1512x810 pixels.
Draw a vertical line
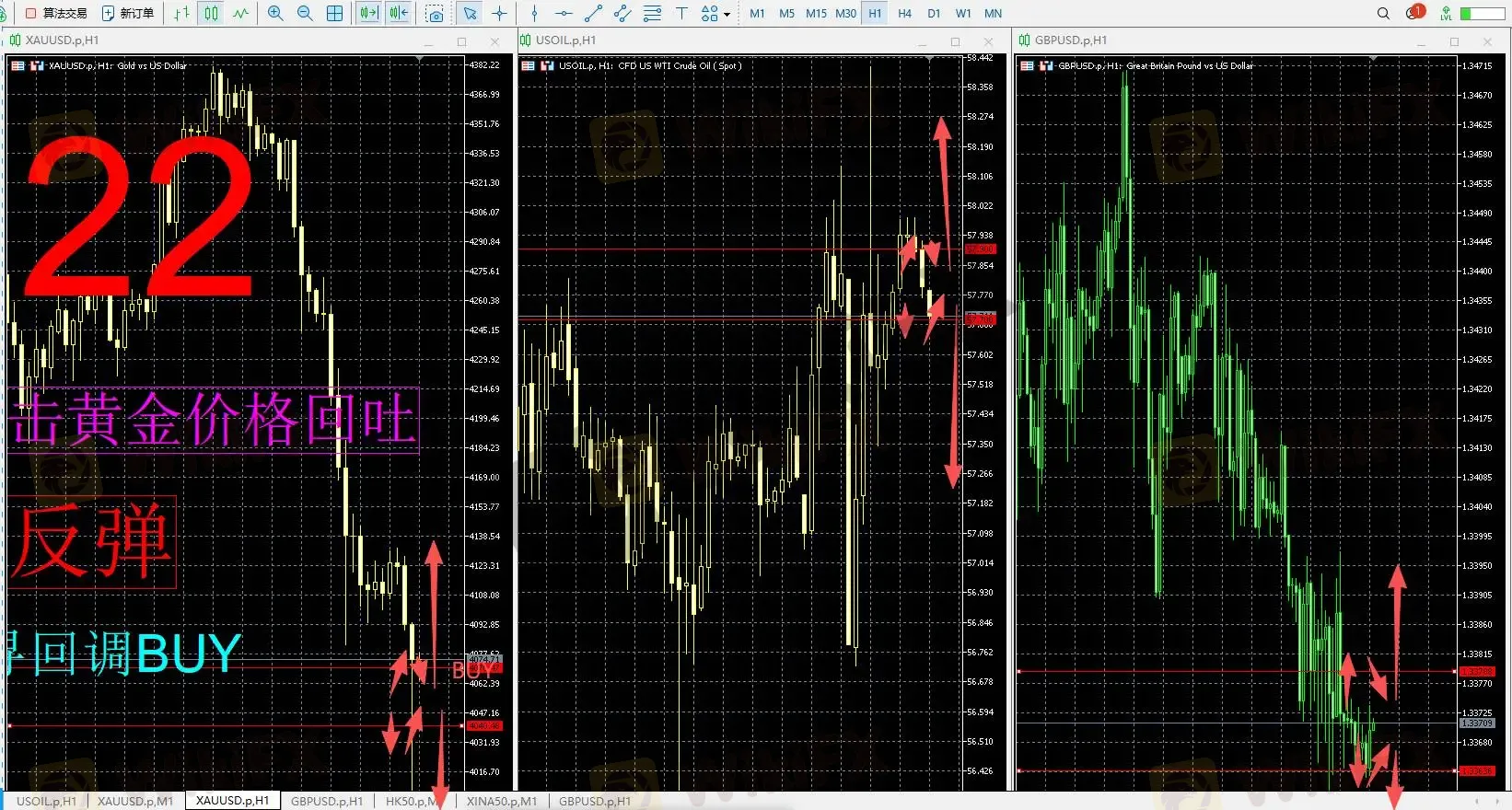[534, 13]
